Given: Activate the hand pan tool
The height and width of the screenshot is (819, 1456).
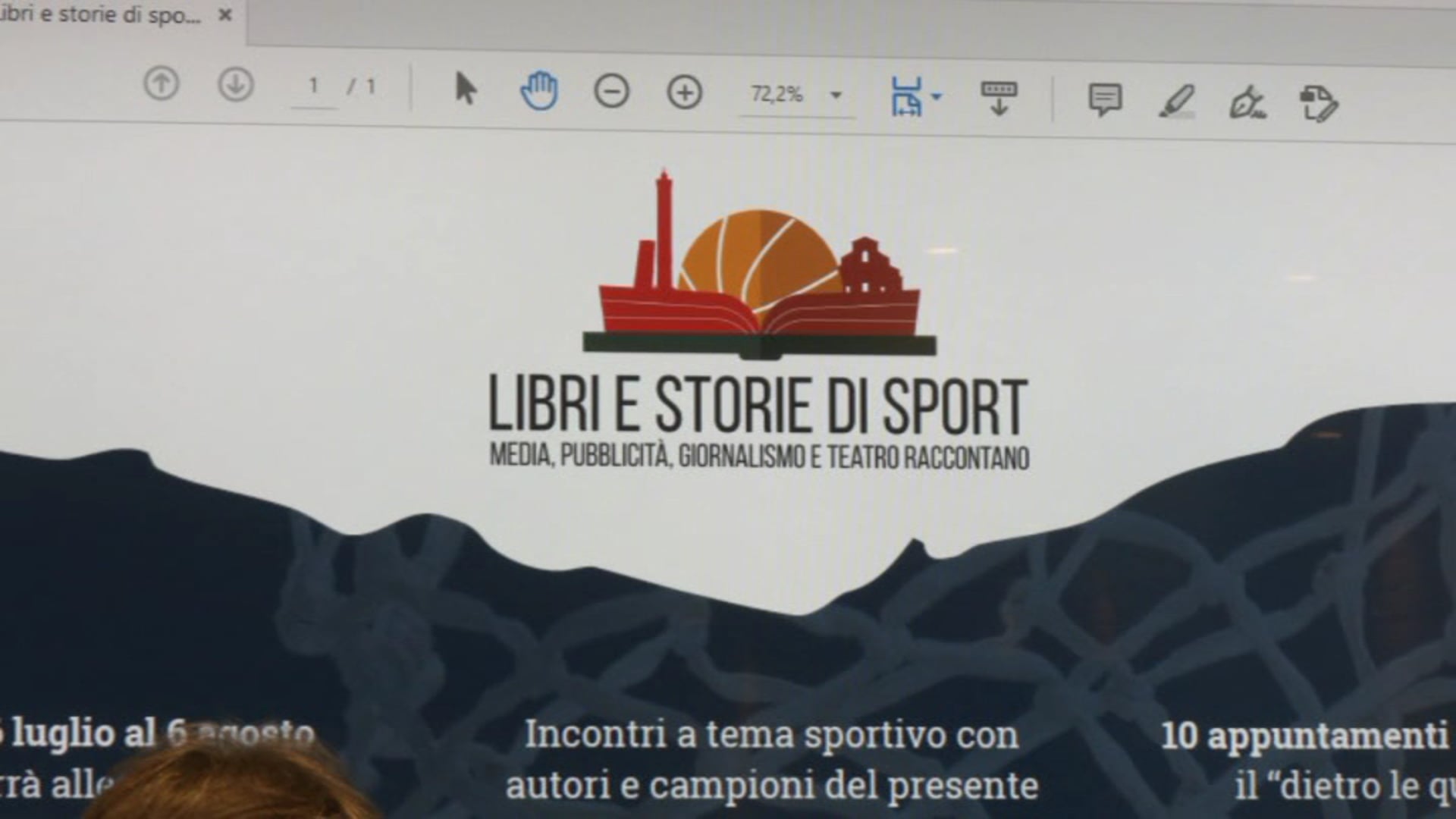Looking at the screenshot, I should click(x=539, y=91).
